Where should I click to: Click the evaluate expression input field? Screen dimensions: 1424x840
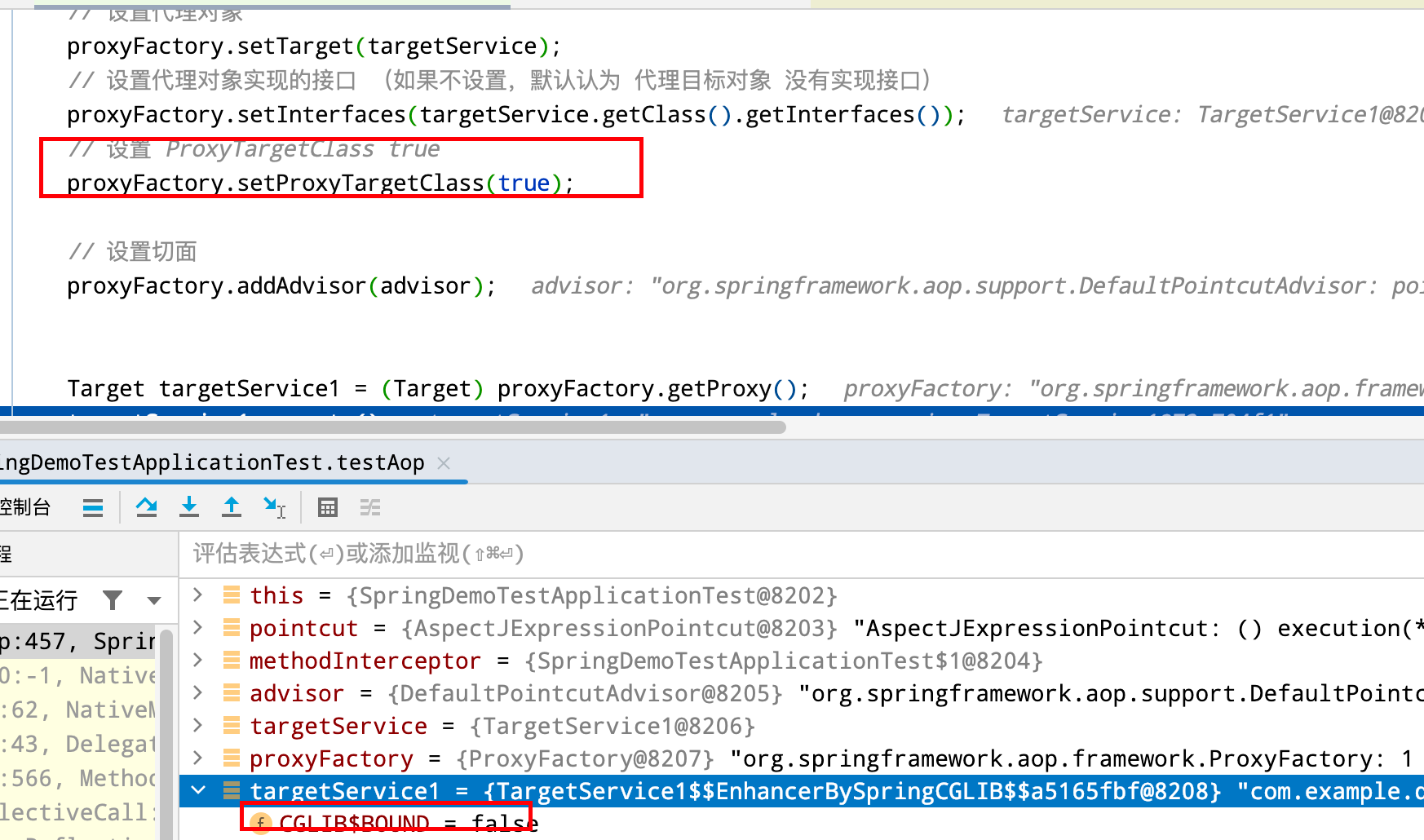802,555
